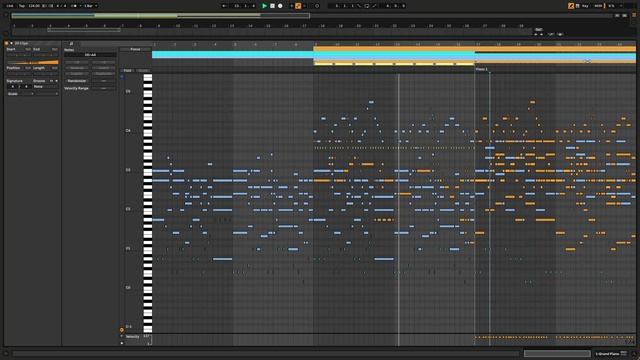Image resolution: width=640 pixels, height=360 pixels.
Task: Click the horizontal scrollbar at the bottom
Action: tap(266, 353)
